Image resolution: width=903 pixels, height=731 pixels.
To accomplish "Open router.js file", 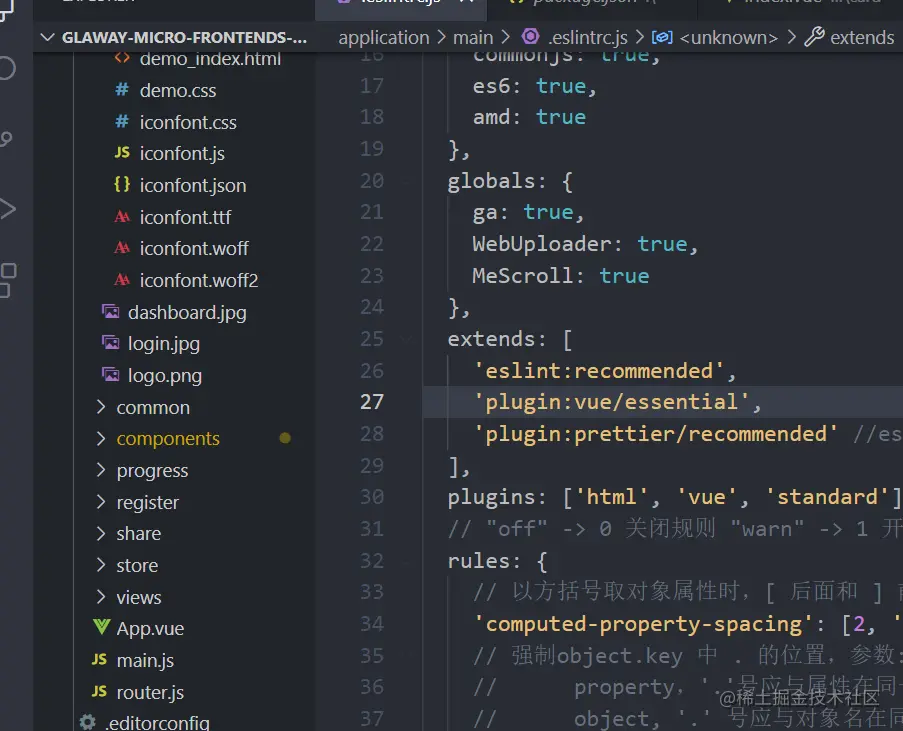I will click(150, 692).
